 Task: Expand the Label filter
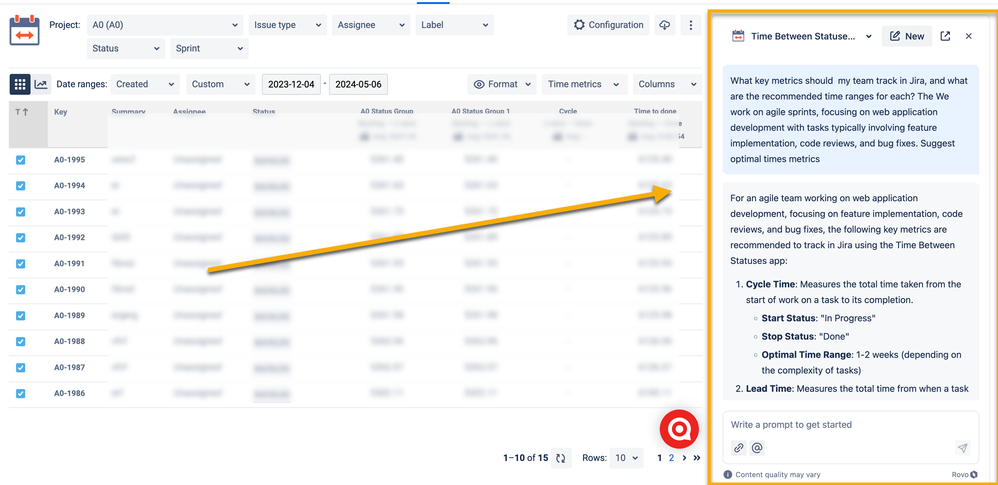click(x=454, y=25)
